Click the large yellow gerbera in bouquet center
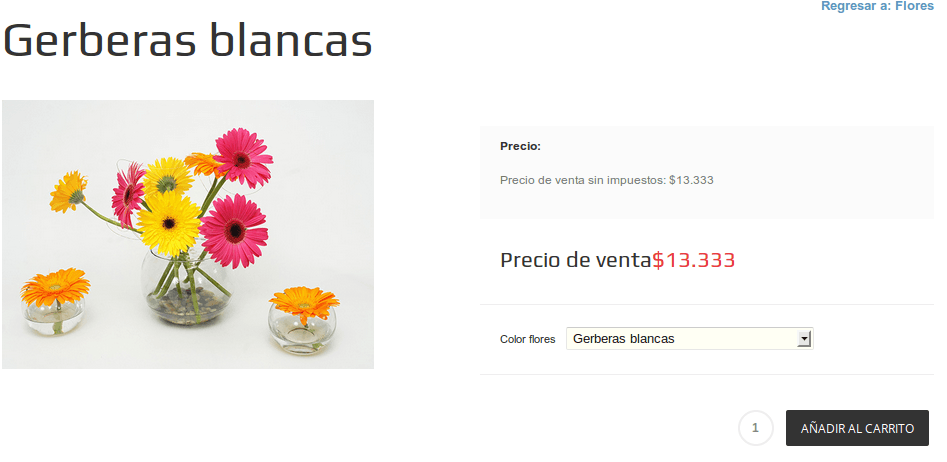The width and height of the screenshot is (947, 462). click(169, 223)
